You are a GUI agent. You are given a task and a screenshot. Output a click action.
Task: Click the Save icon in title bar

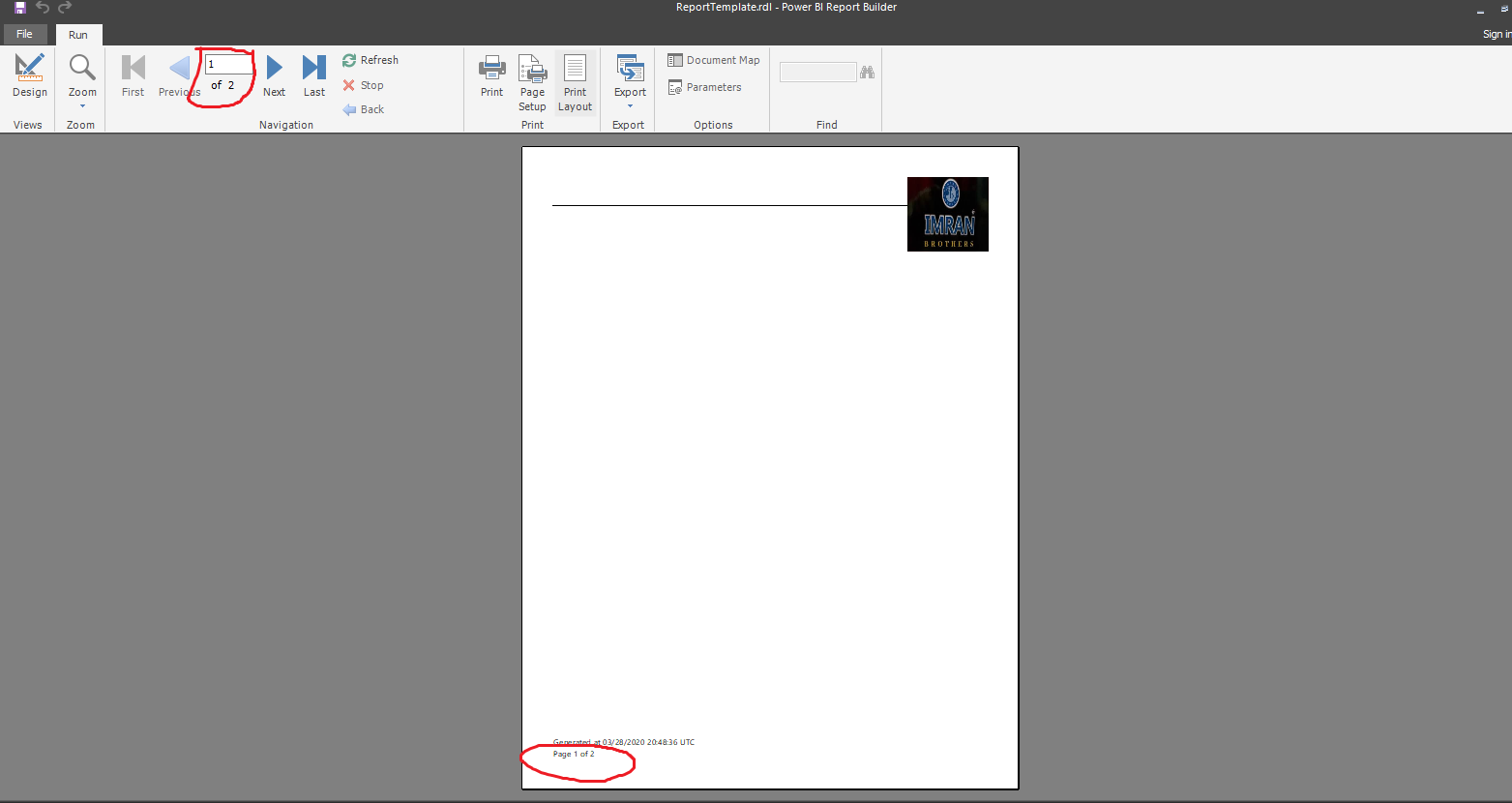(x=19, y=8)
